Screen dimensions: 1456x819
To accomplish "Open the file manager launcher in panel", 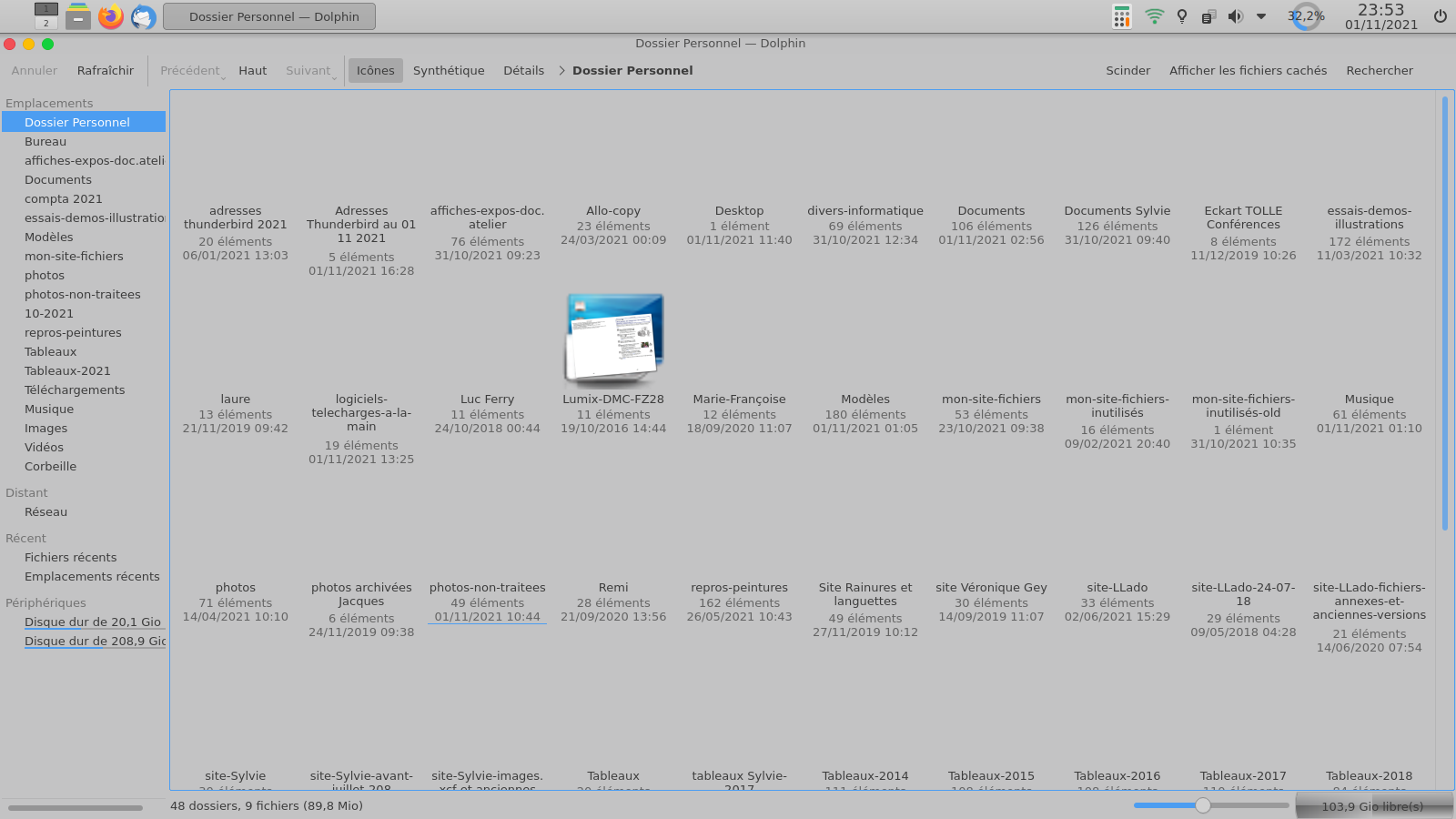I will coord(78,16).
